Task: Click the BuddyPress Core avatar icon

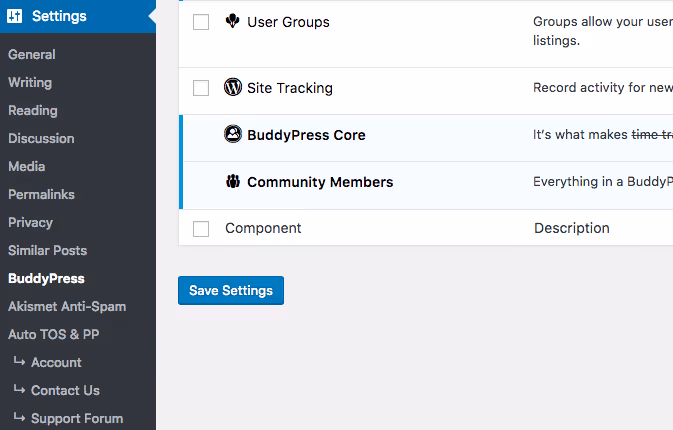Action: 233,134
